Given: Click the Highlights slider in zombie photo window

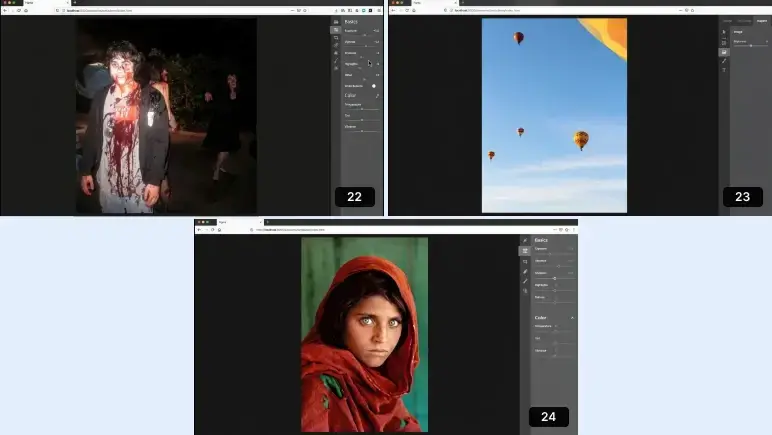Looking at the screenshot, I should click(362, 68).
